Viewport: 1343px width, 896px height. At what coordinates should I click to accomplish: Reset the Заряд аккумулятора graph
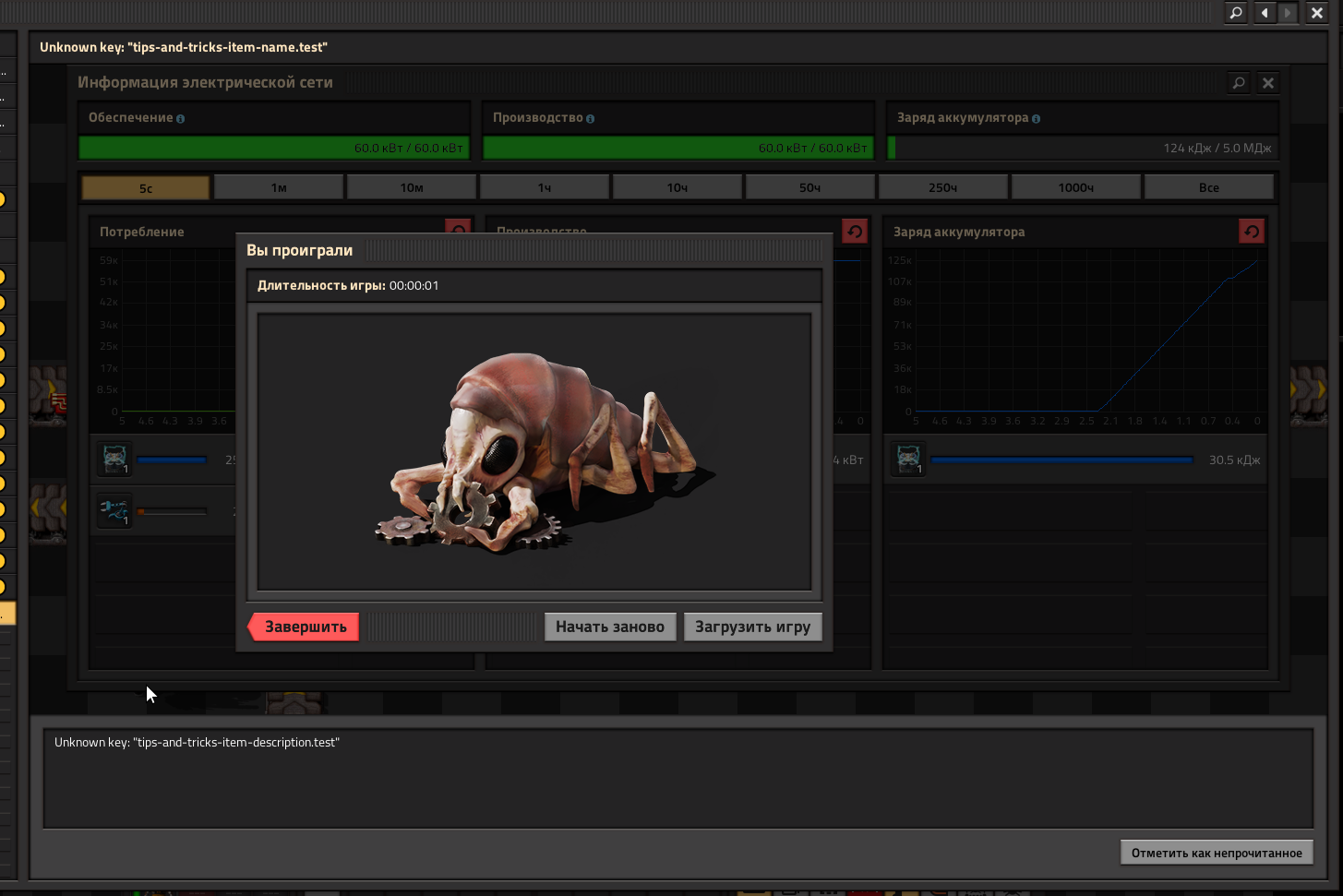1251,232
